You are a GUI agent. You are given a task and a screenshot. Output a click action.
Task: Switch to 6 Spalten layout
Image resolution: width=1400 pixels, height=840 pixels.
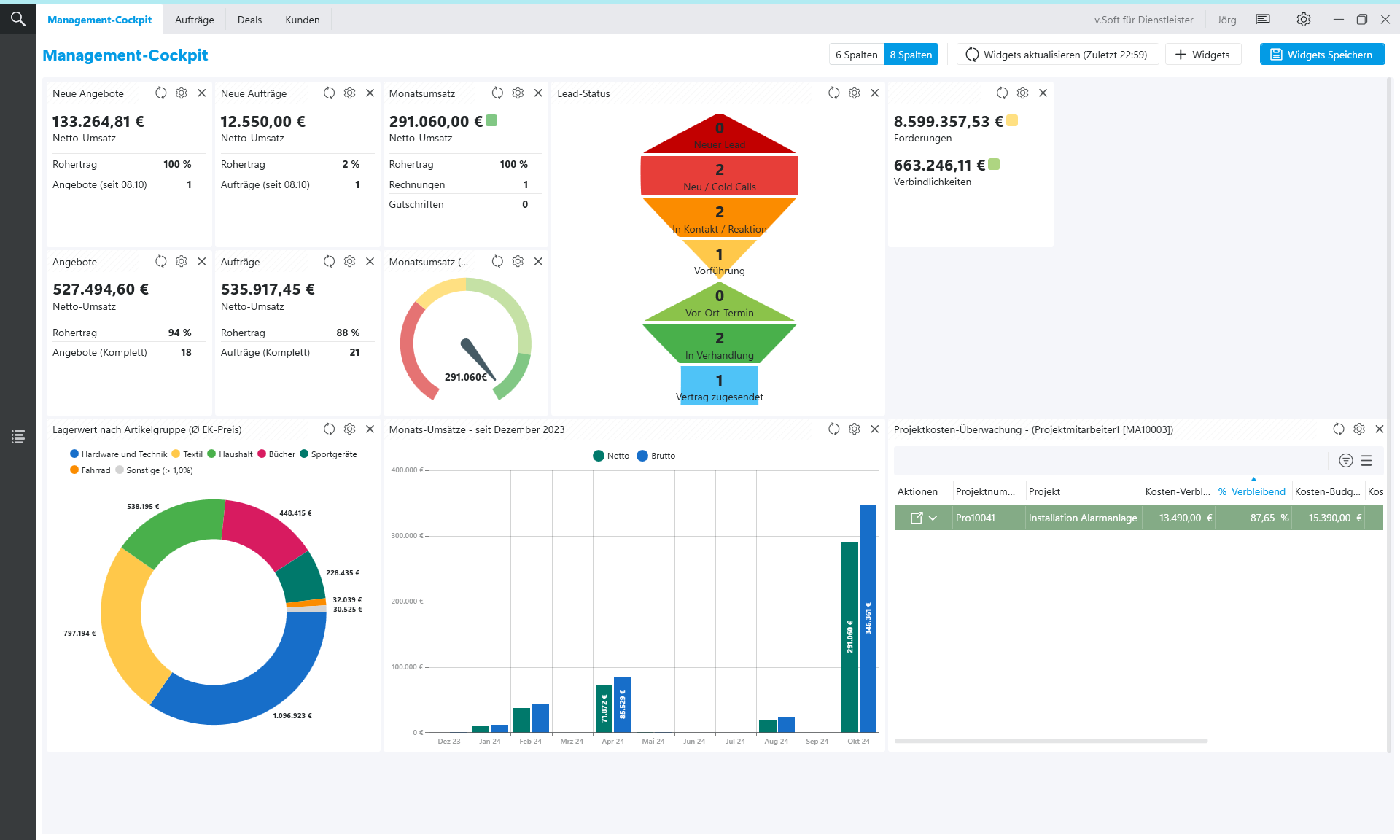(x=857, y=55)
